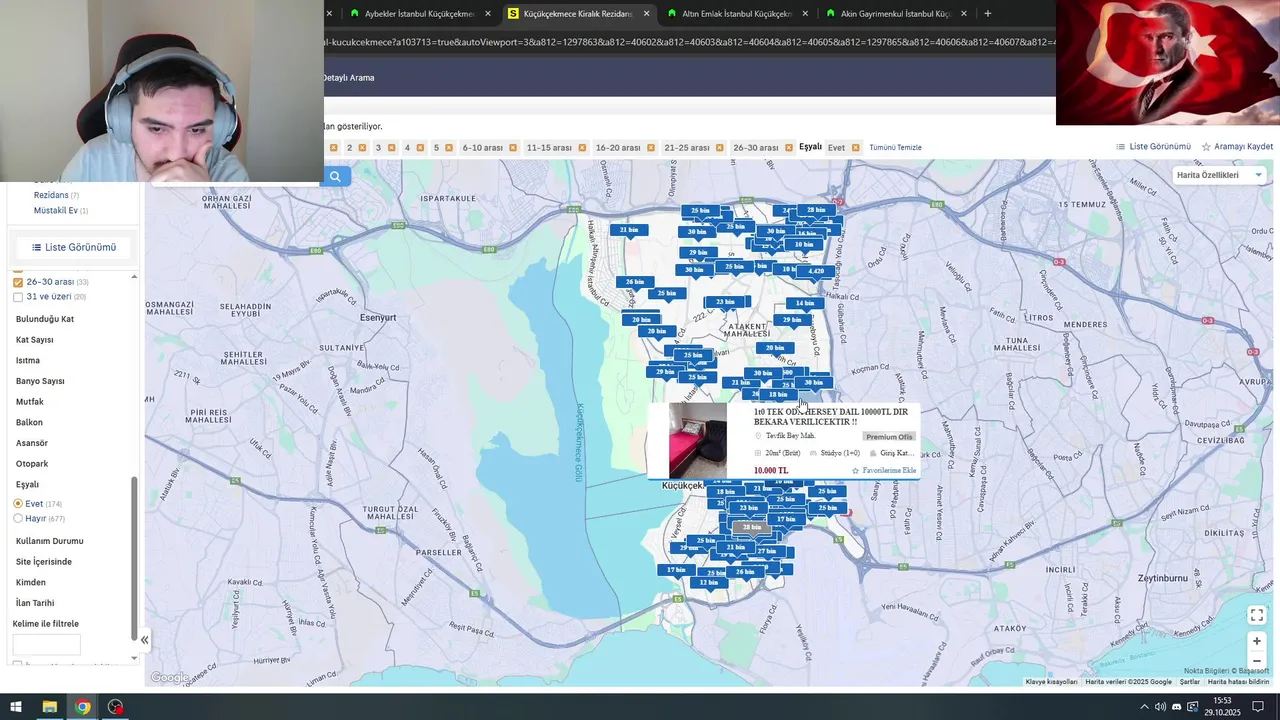
Task: Switch to 'Liste Görünümü' in top right
Action: (1153, 146)
